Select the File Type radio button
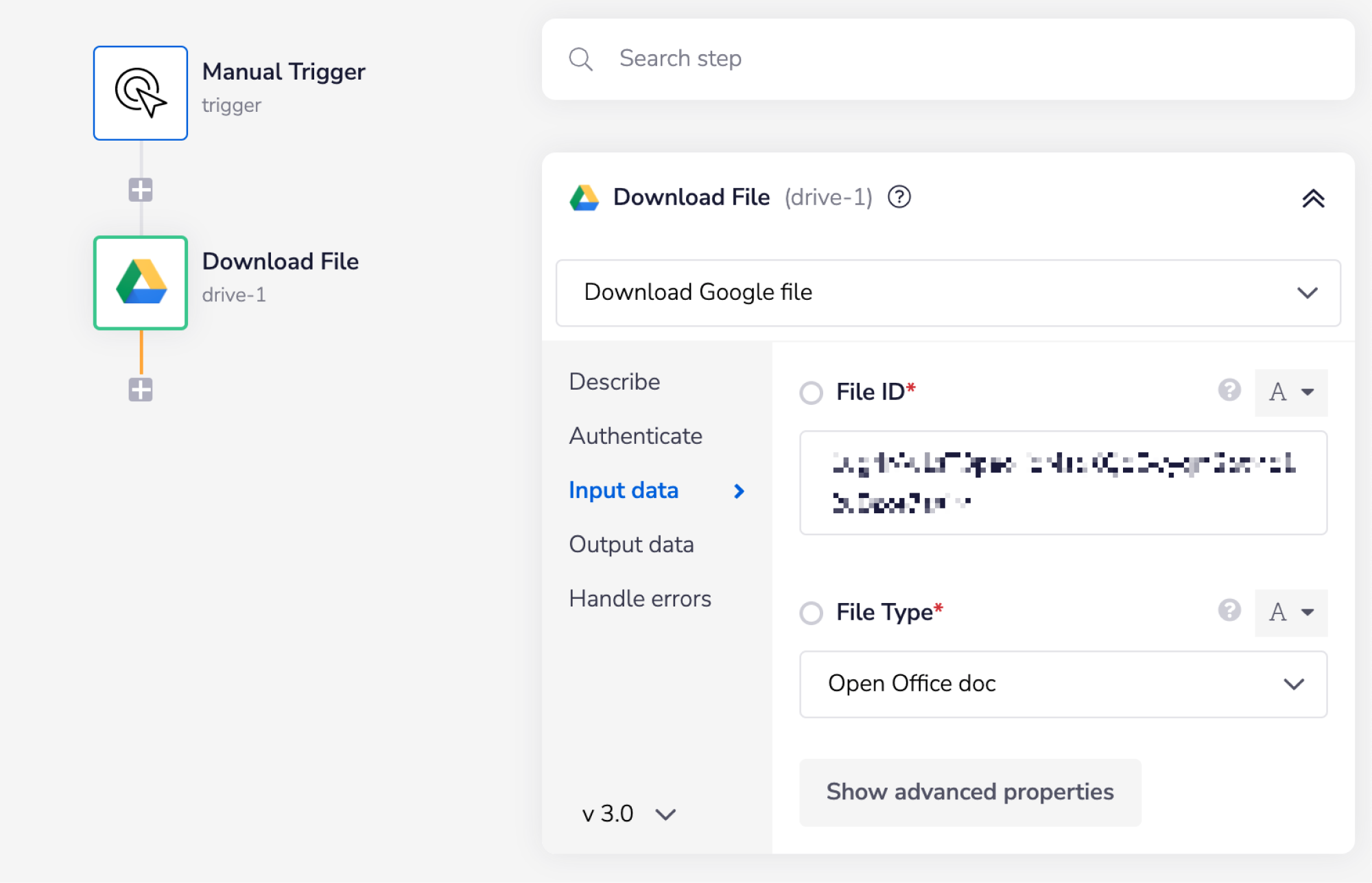Screen dimensions: 1372x883 [811, 613]
